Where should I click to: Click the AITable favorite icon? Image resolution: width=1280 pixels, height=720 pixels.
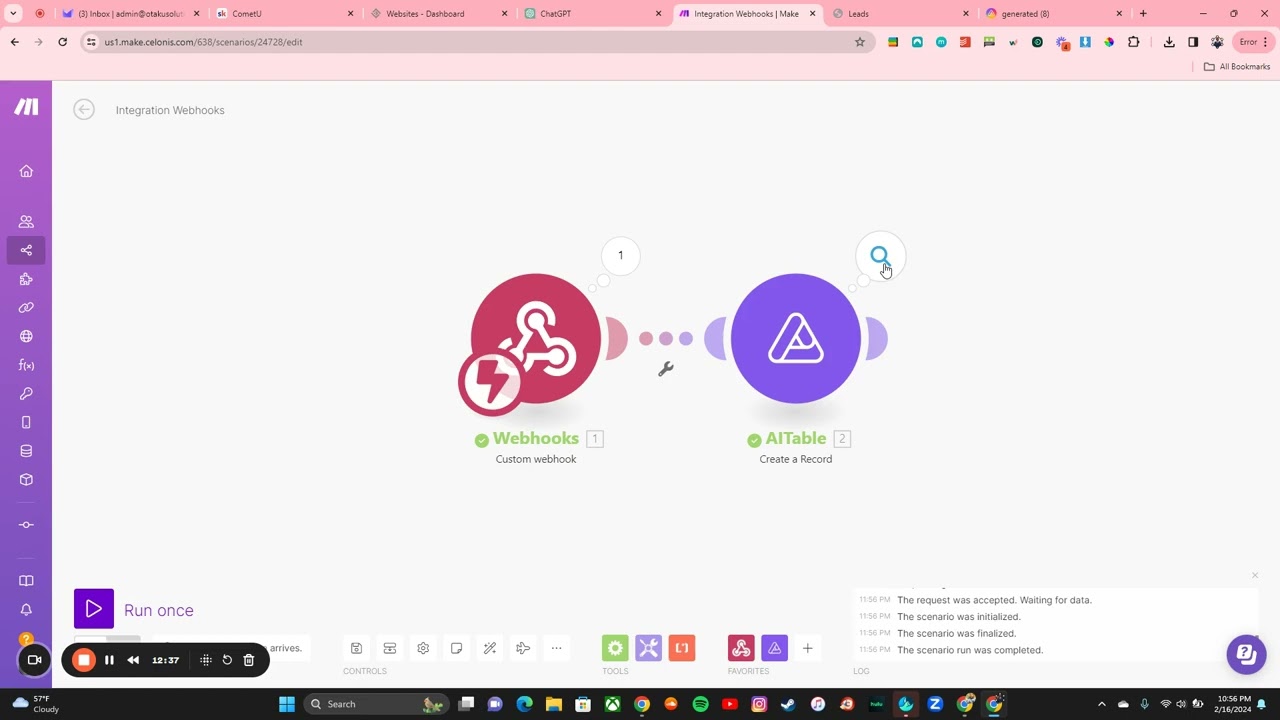(774, 648)
